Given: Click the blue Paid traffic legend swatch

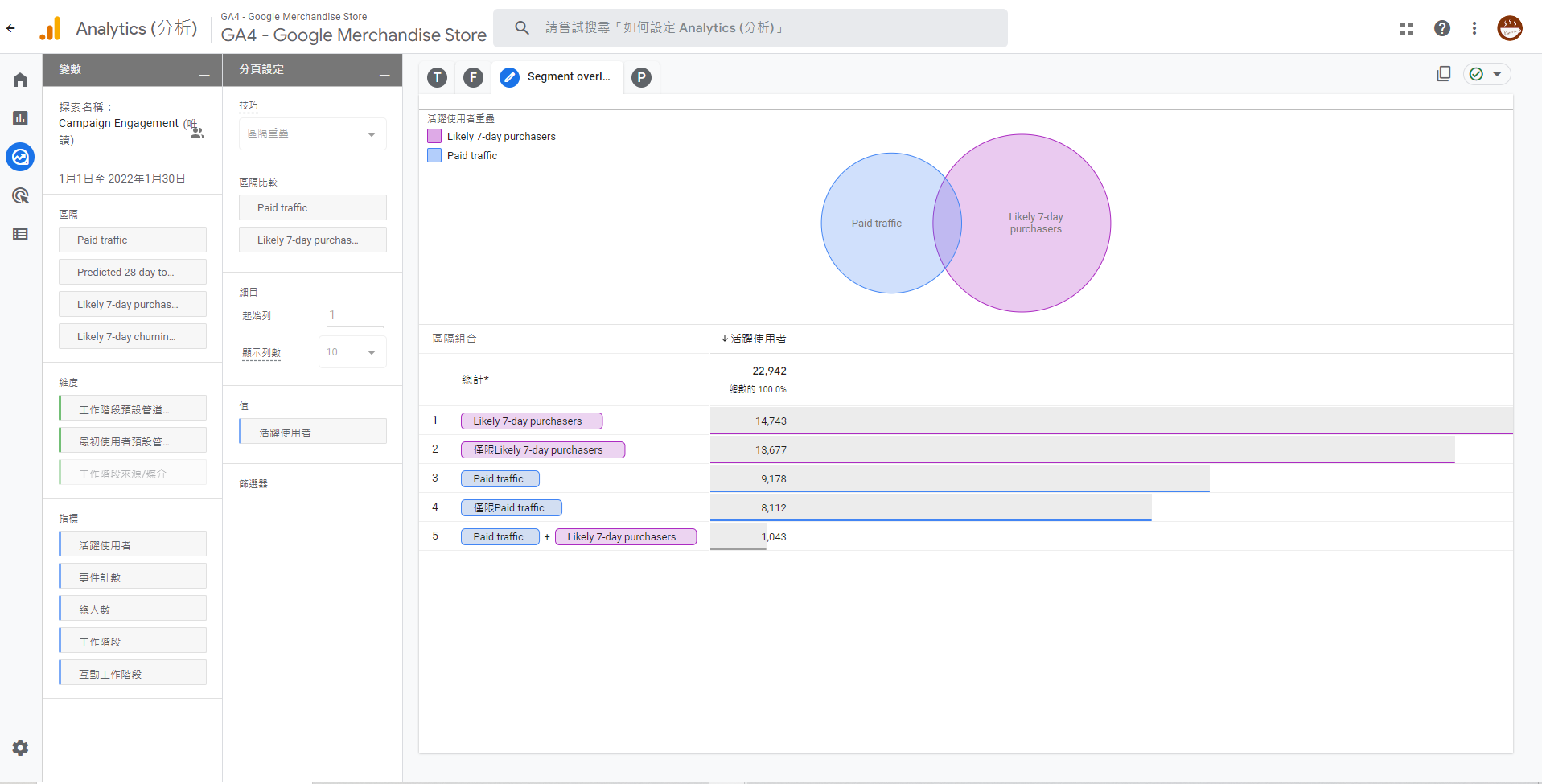Looking at the screenshot, I should pos(434,155).
